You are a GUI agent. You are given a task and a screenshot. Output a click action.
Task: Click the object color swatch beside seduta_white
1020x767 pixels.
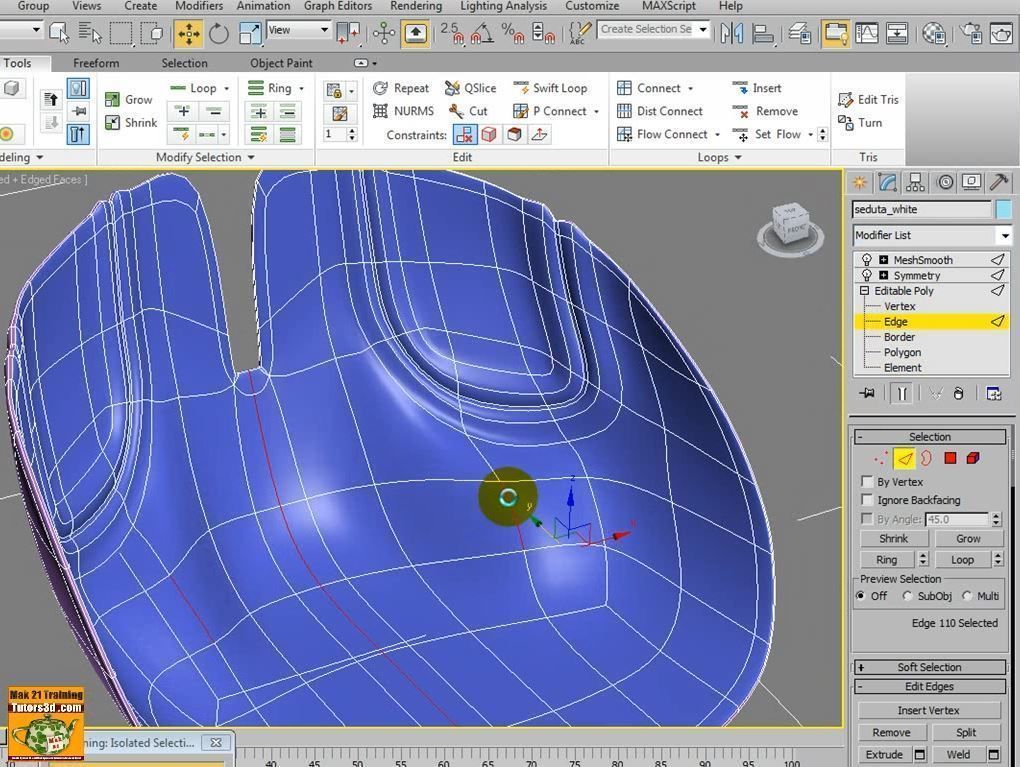pos(1003,209)
